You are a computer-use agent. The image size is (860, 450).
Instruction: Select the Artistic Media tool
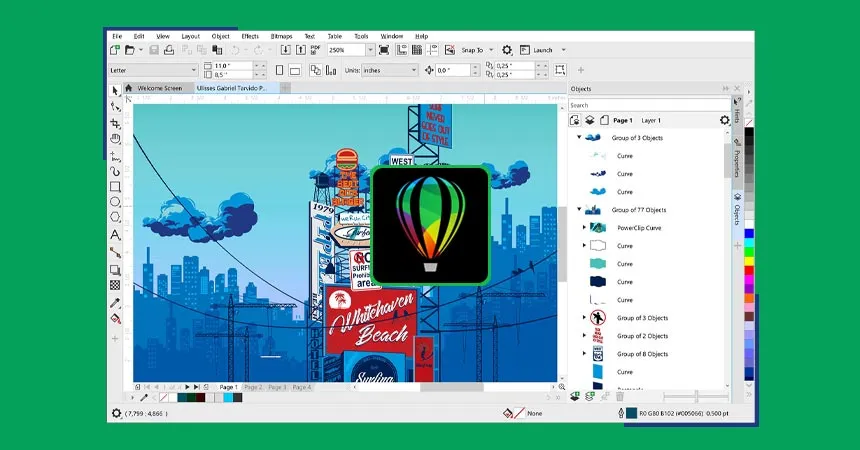115,172
